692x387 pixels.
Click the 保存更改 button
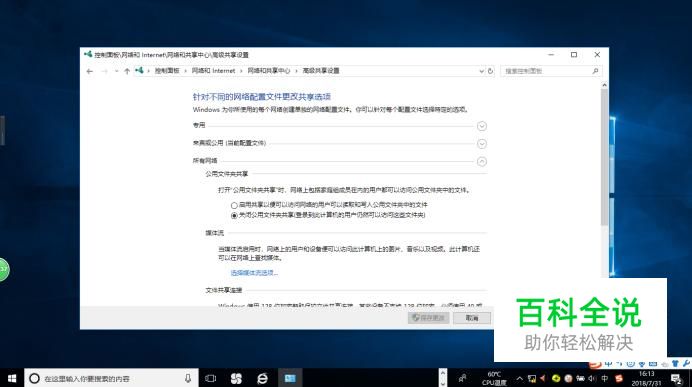pyautogui.click(x=428, y=318)
